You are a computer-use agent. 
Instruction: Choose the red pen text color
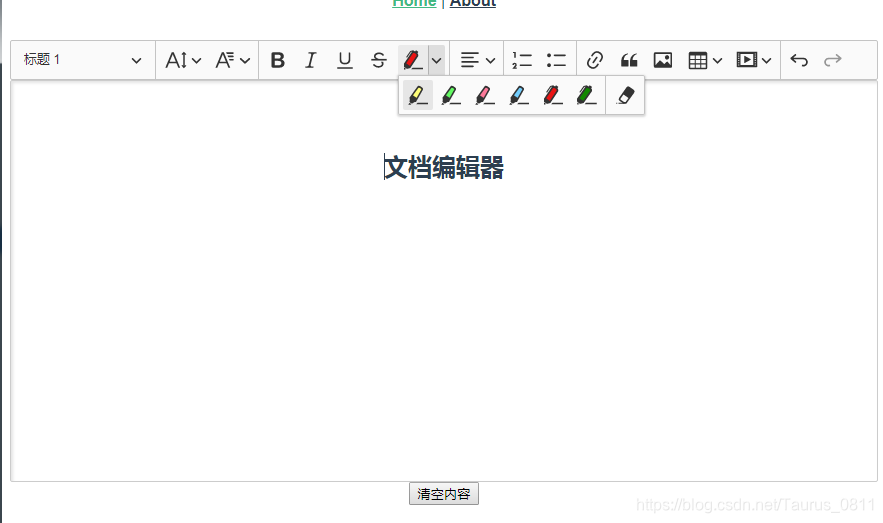tap(552, 95)
